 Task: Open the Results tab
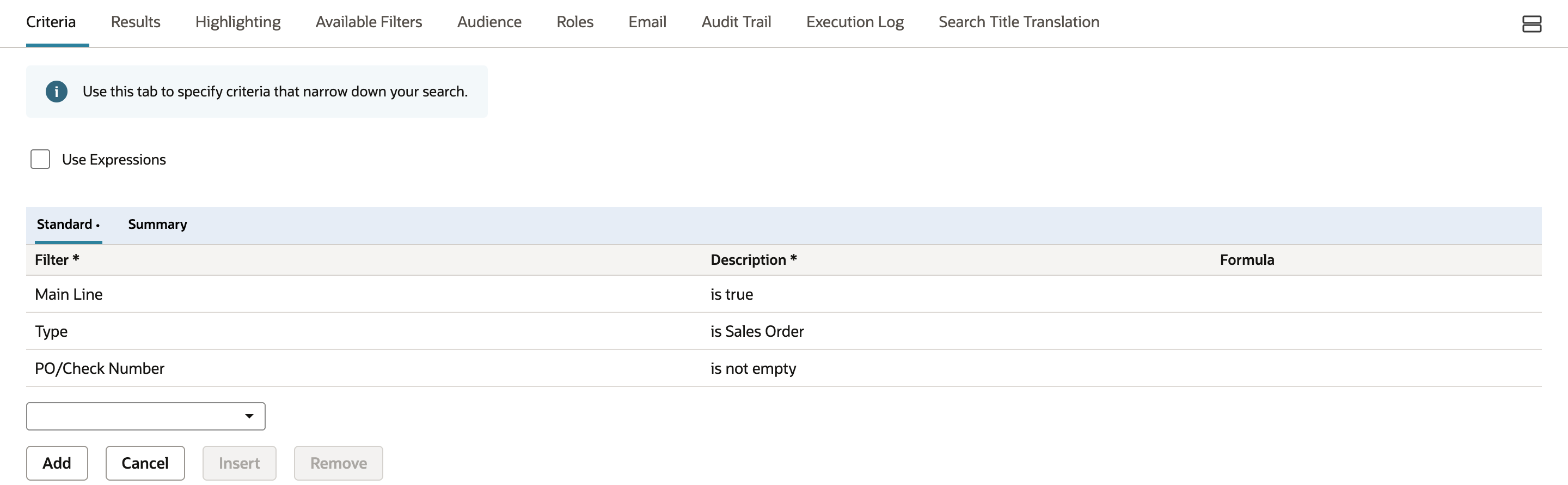(136, 22)
